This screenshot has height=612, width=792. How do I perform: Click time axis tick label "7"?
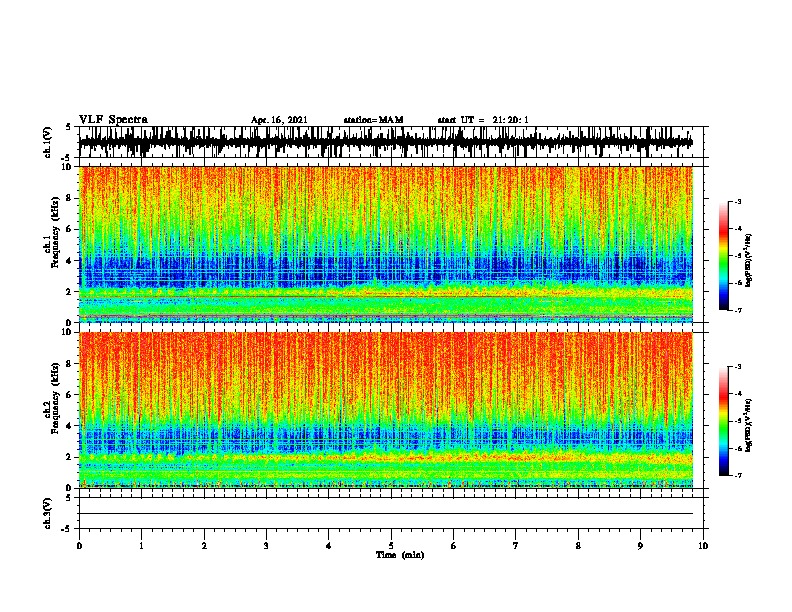(x=516, y=546)
